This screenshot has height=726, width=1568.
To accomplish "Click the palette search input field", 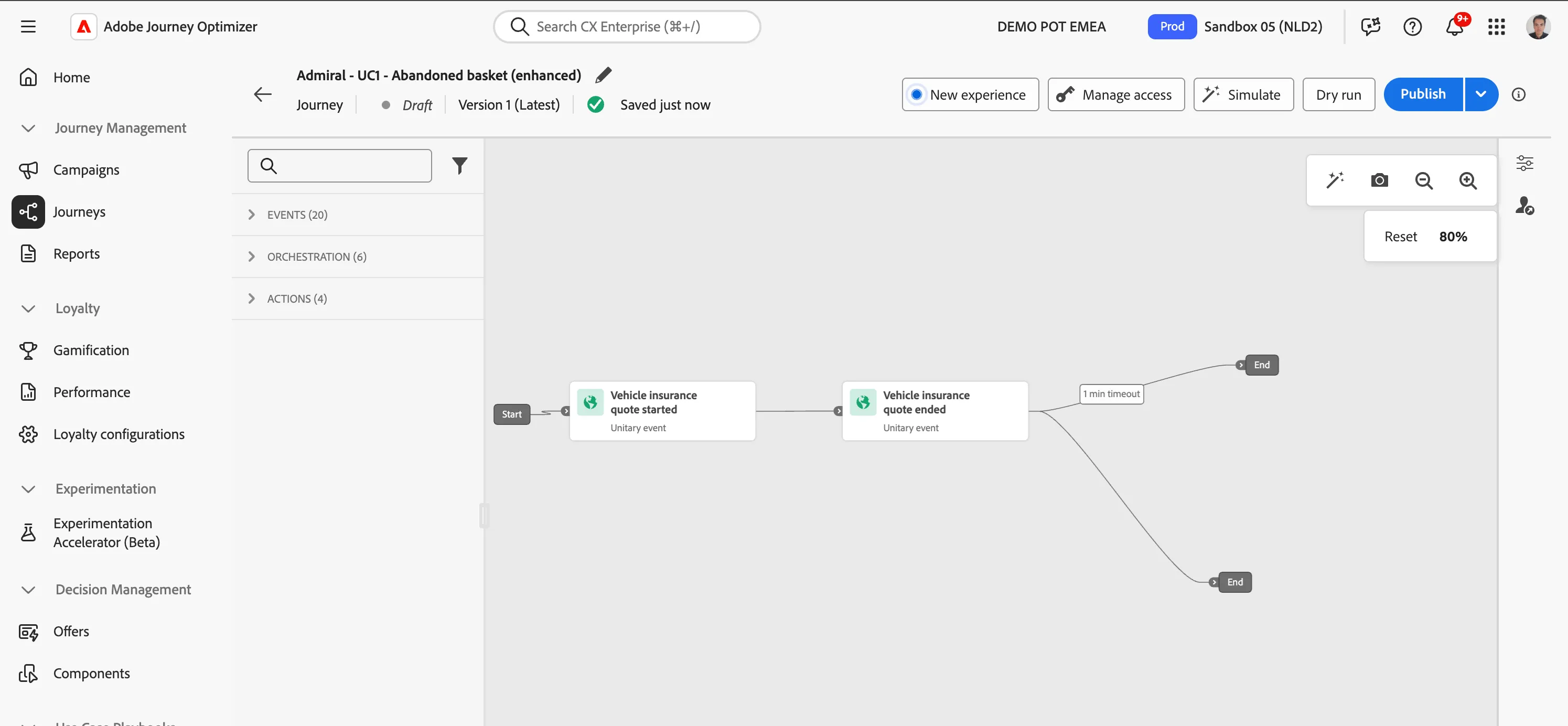I will pos(340,166).
